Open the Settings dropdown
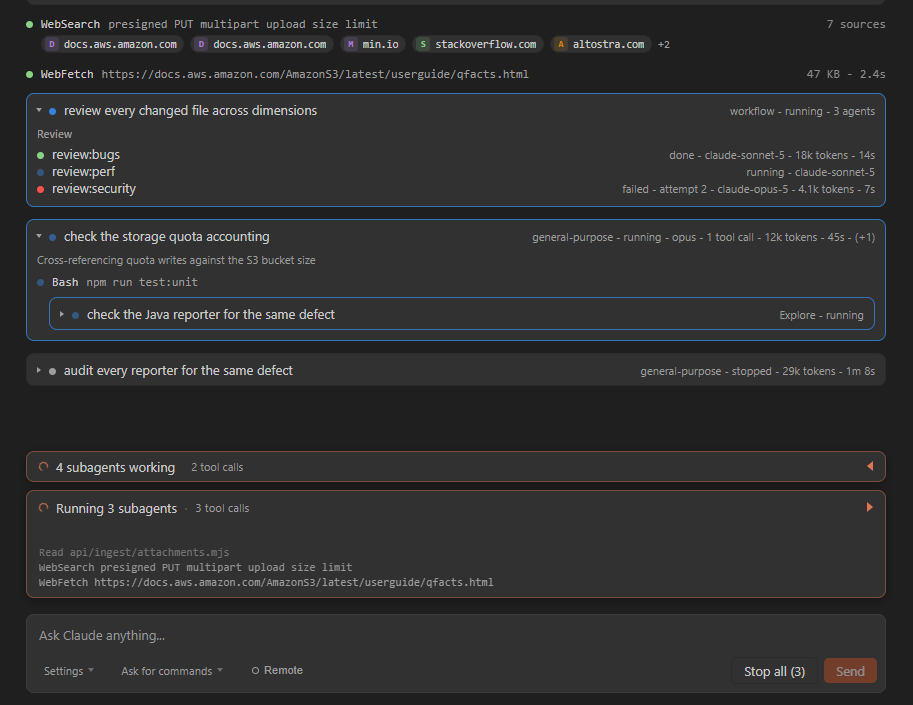The width and height of the screenshot is (913, 705). pos(69,671)
